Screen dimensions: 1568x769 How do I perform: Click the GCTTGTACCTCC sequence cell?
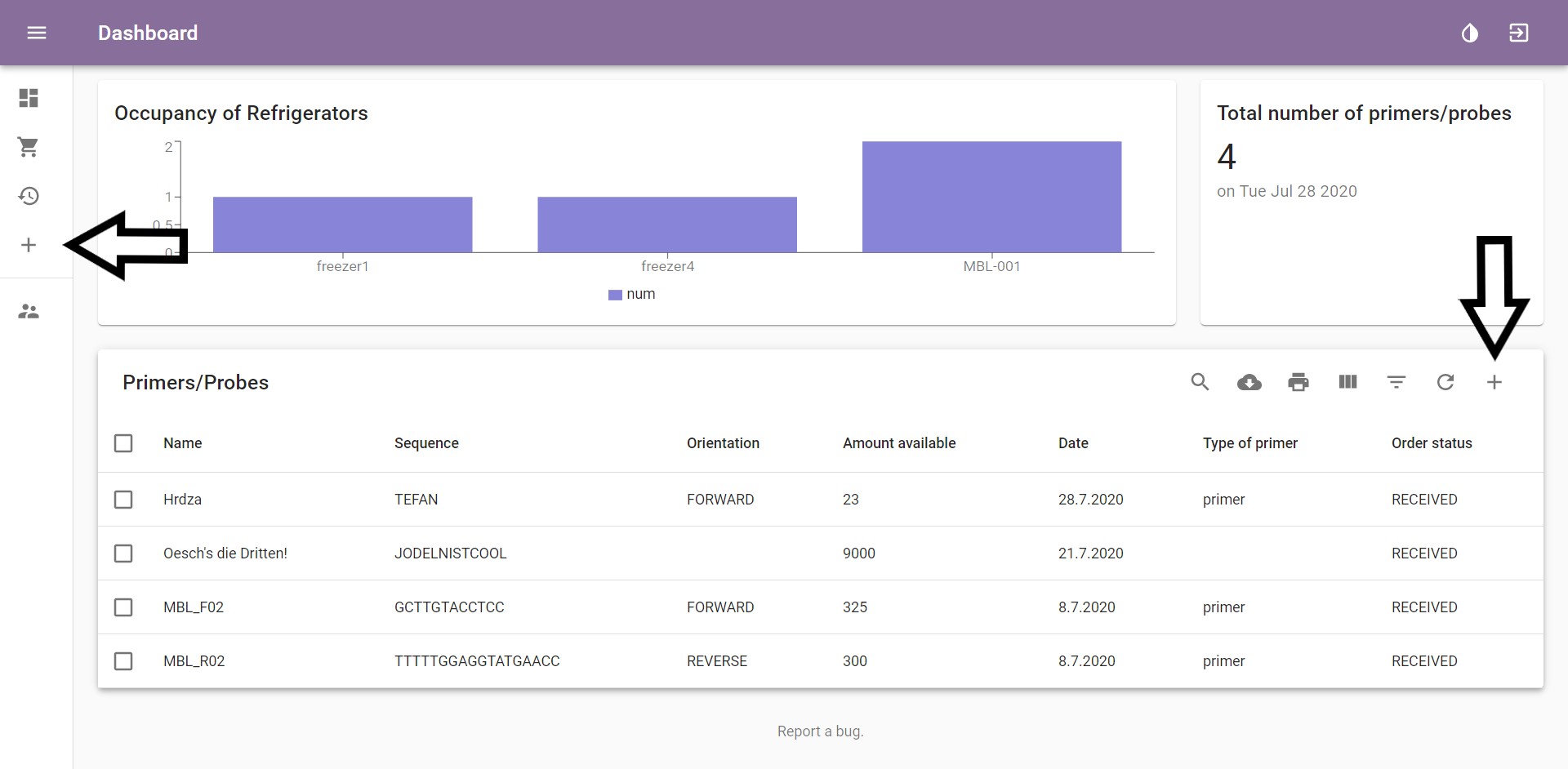449,607
